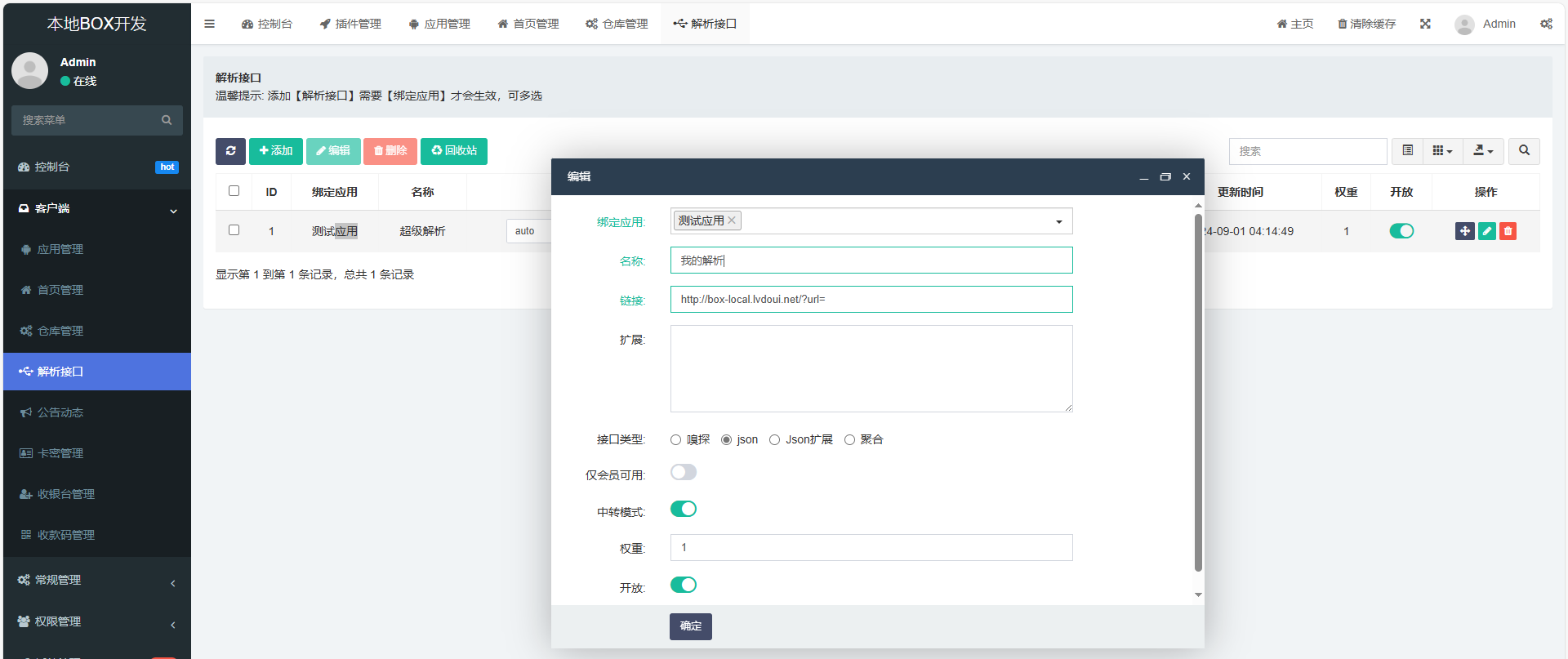Expand the 权限管理 sidebar group
The width and height of the screenshot is (1568, 659).
pos(97,621)
